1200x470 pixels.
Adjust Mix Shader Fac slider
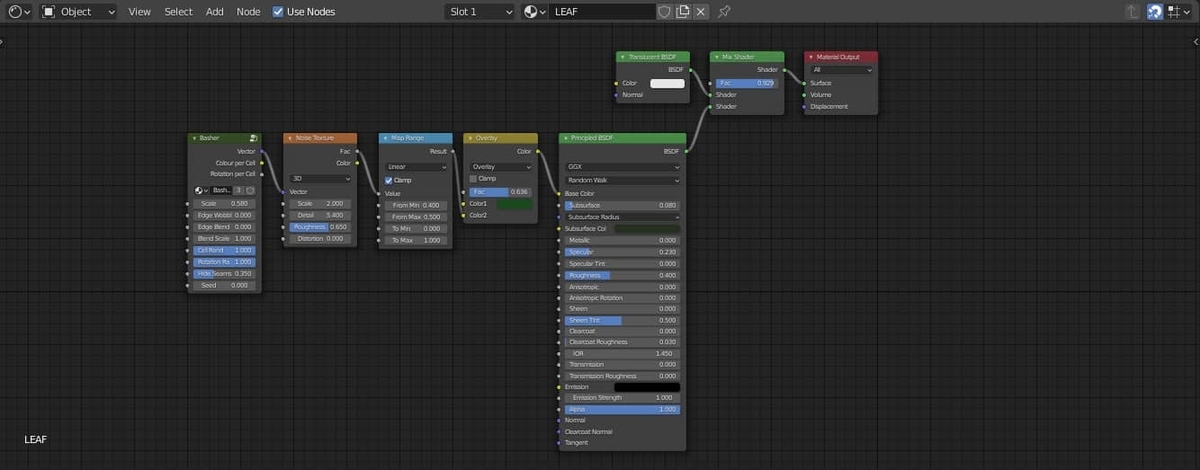[745, 83]
